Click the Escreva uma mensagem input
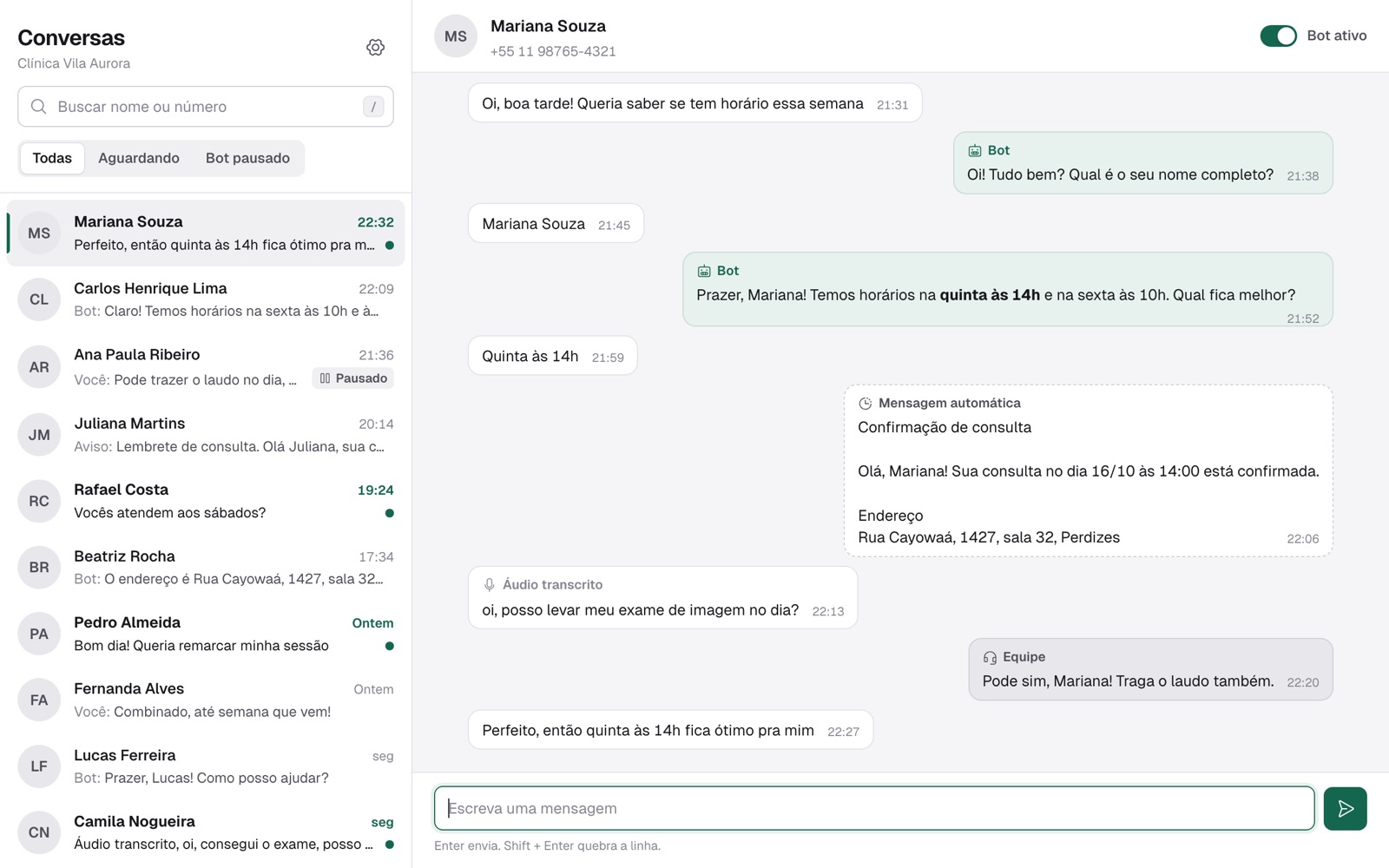 [x=874, y=809]
